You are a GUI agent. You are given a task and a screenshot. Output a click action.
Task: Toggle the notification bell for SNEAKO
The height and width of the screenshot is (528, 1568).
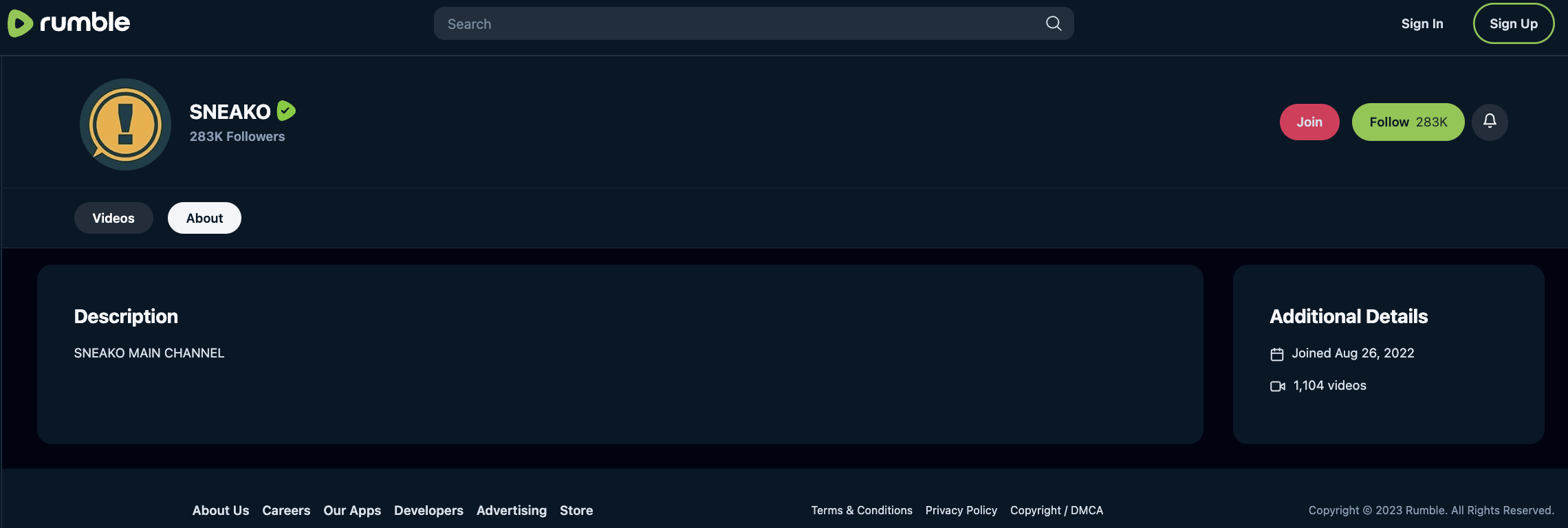(x=1490, y=122)
